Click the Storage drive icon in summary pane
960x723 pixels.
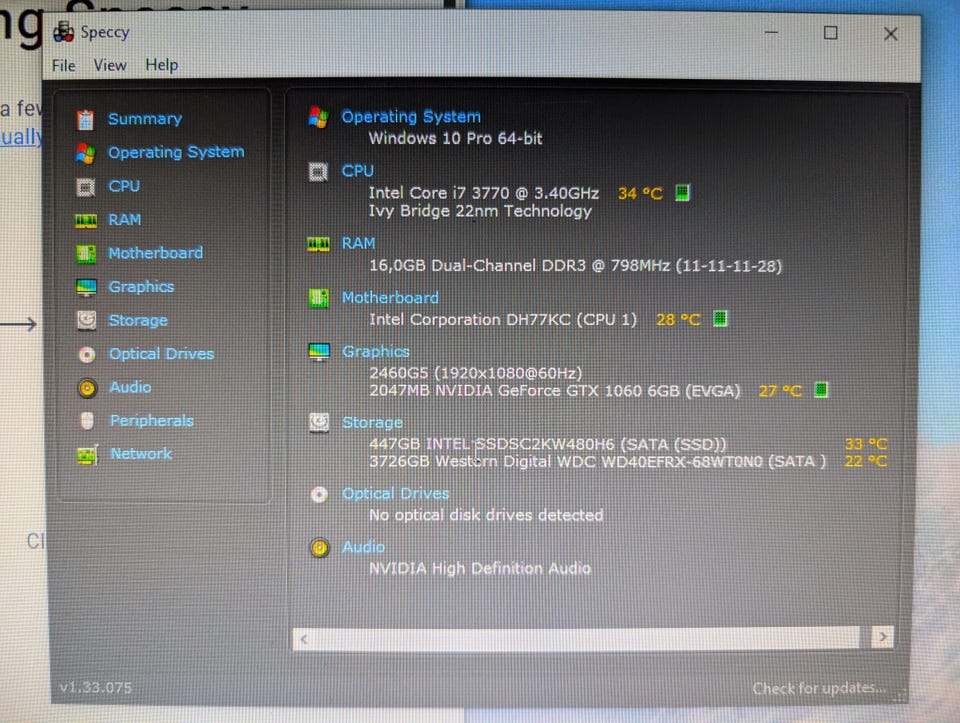319,422
